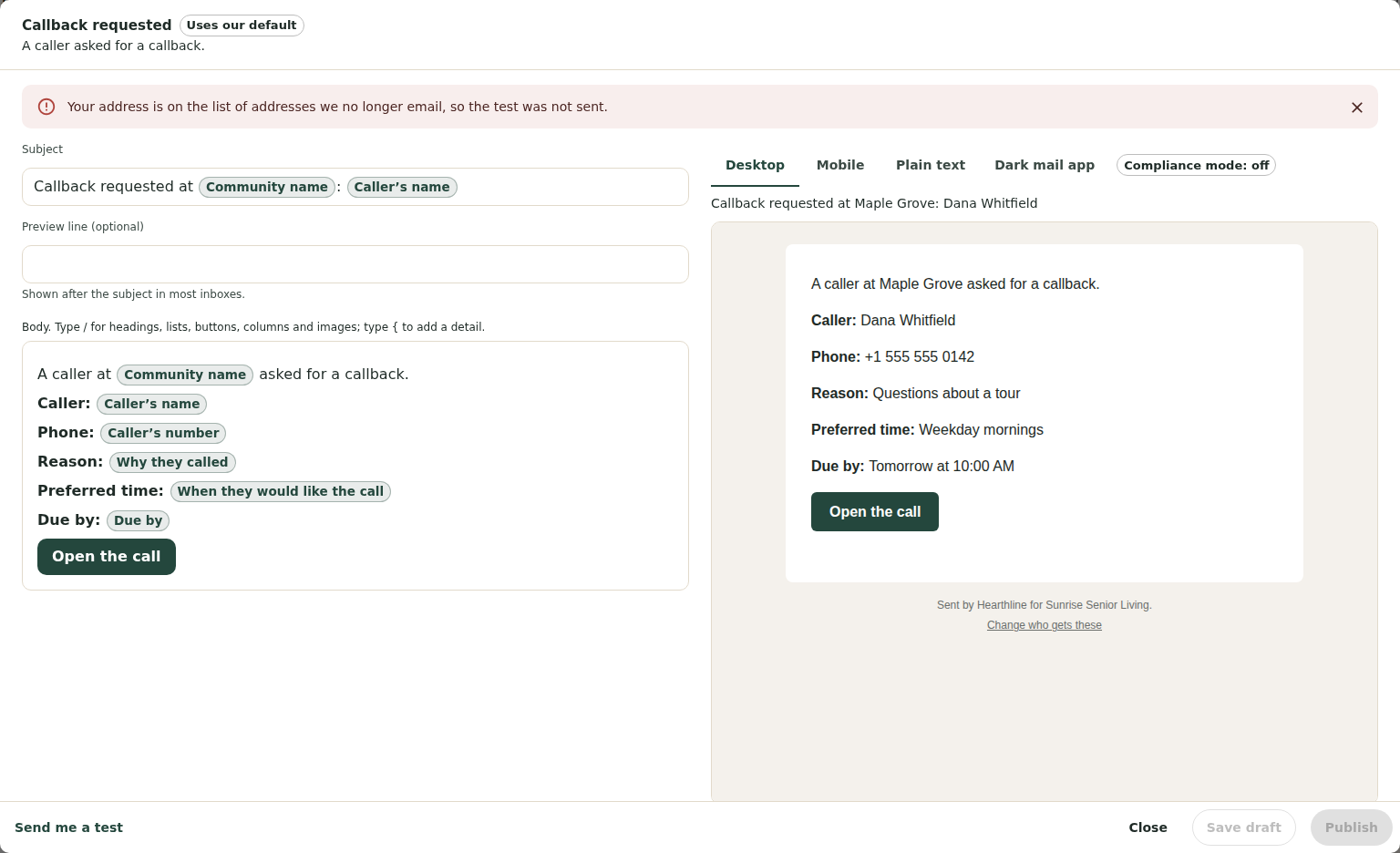Select the Caller's name chip in the body
1400x853 pixels.
tap(152, 404)
